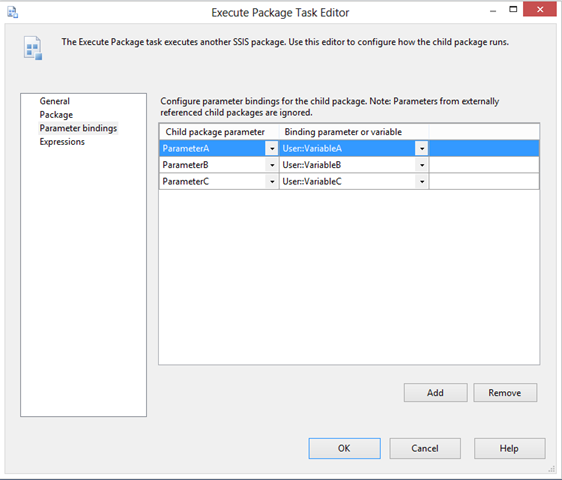Click the Add button

pyautogui.click(x=435, y=393)
